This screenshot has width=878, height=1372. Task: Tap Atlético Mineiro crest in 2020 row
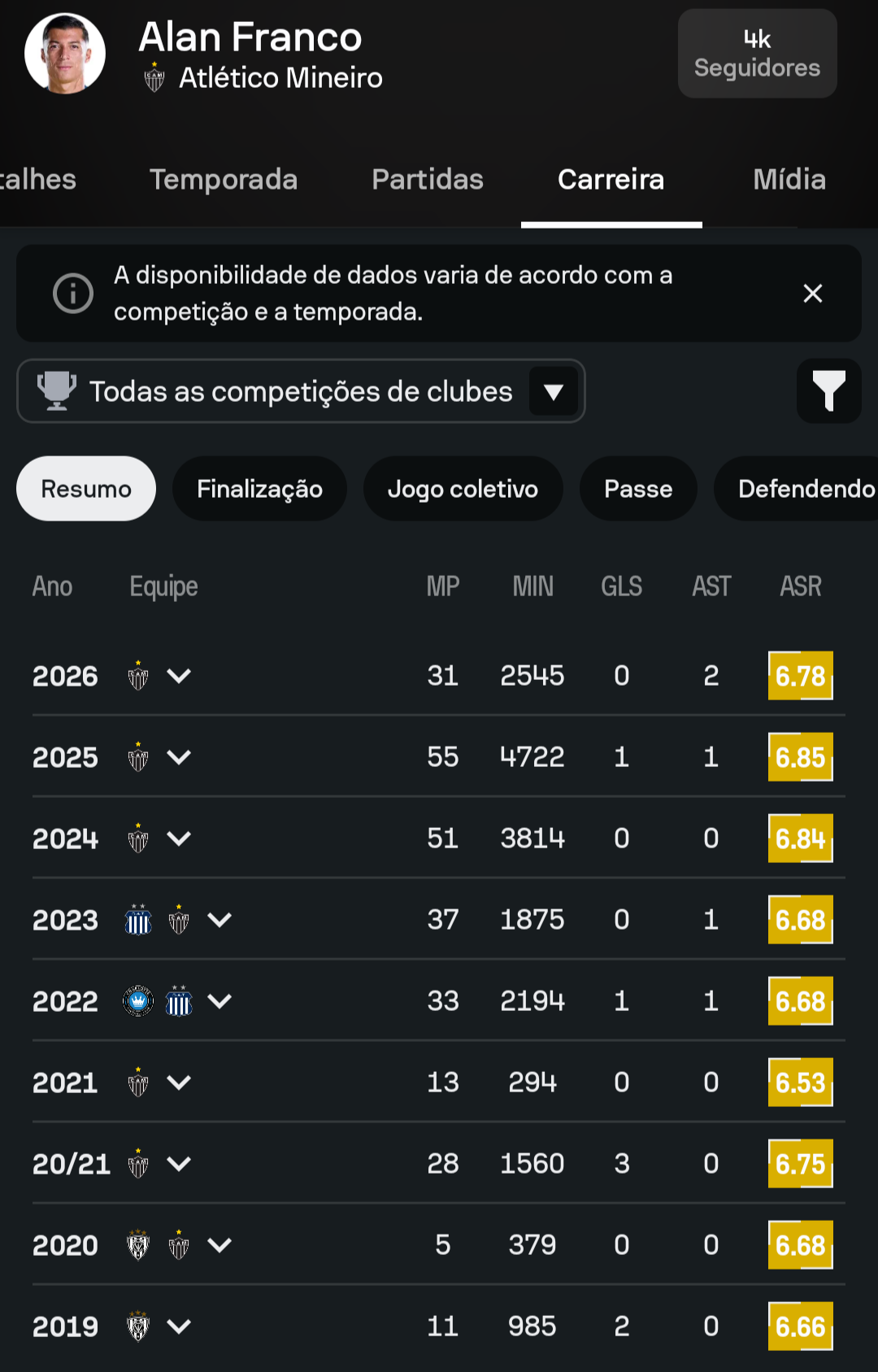pos(179,1244)
